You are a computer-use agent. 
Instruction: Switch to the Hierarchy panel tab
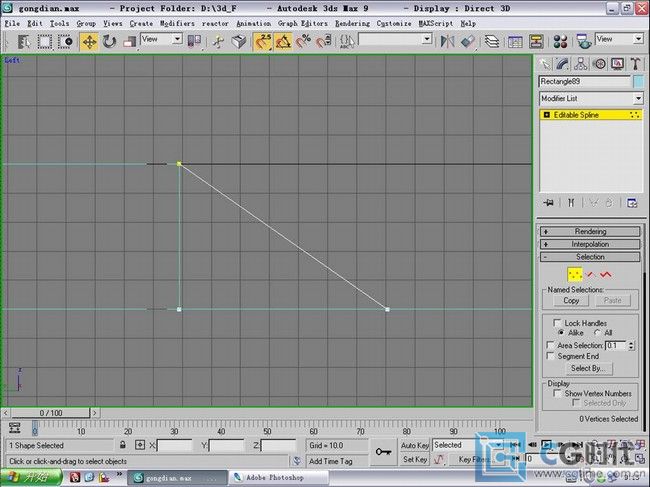pos(581,64)
